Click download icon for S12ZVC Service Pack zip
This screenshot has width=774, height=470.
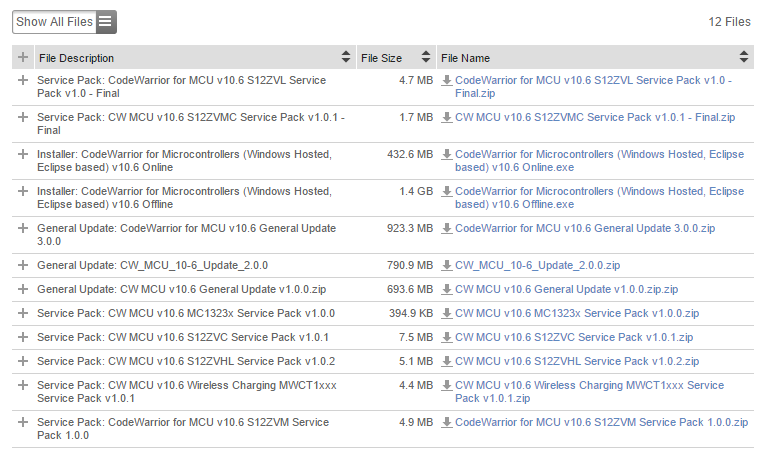point(446,337)
